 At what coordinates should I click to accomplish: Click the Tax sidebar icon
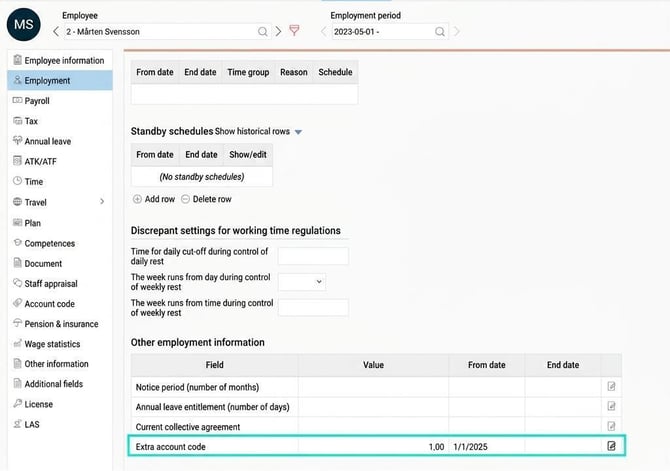(x=17, y=121)
